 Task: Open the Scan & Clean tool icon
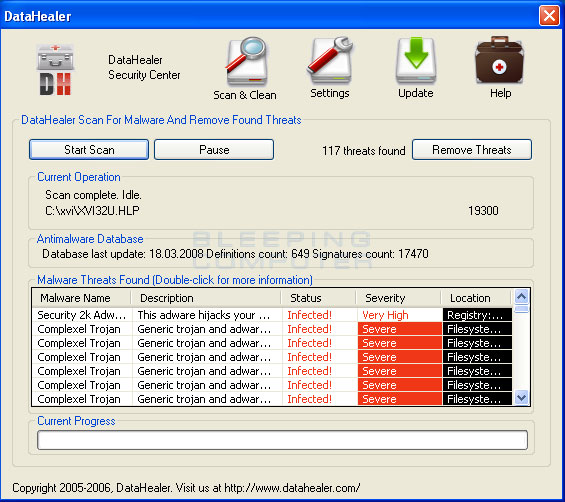point(247,60)
